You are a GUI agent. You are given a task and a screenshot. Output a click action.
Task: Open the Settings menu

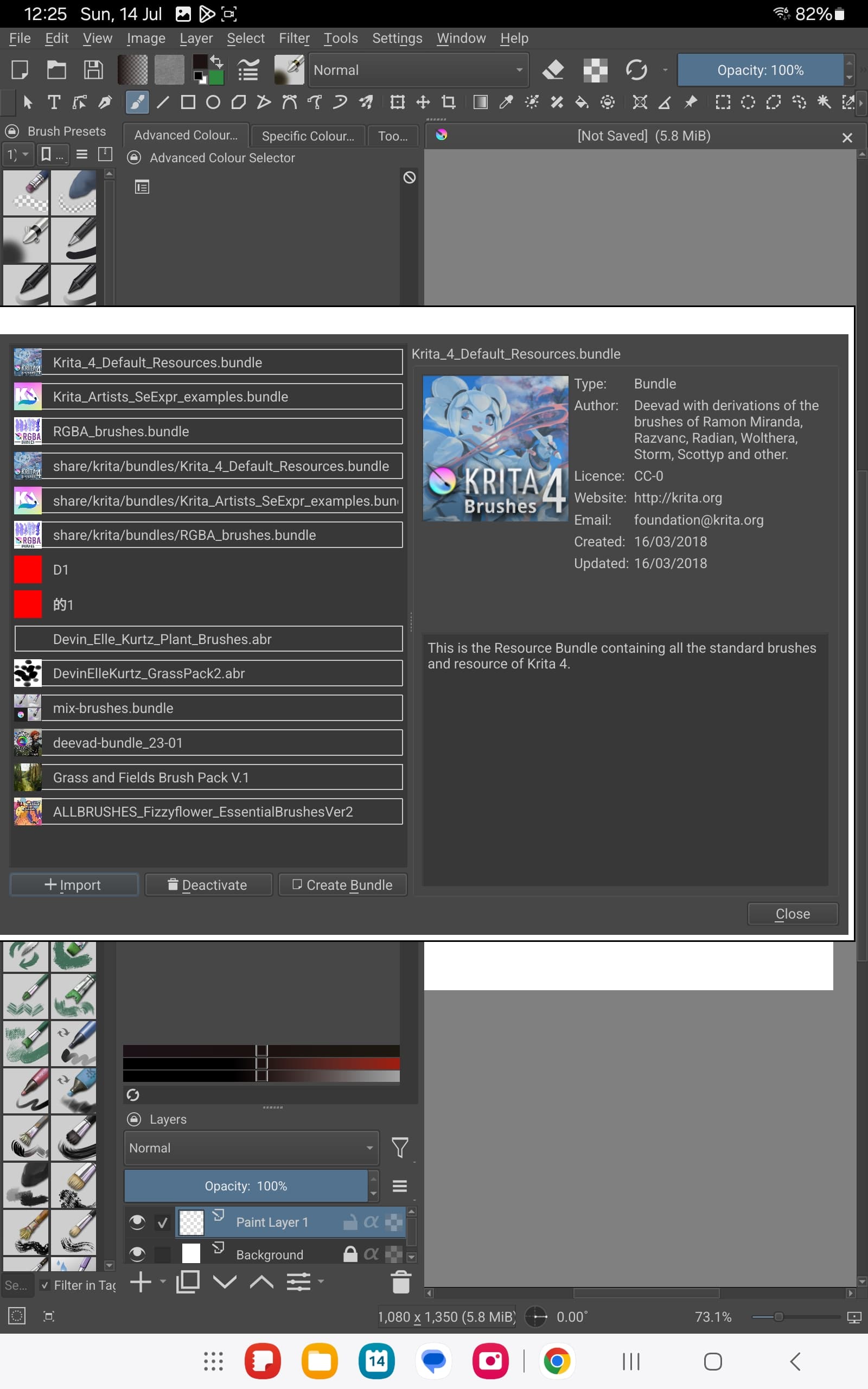point(397,39)
